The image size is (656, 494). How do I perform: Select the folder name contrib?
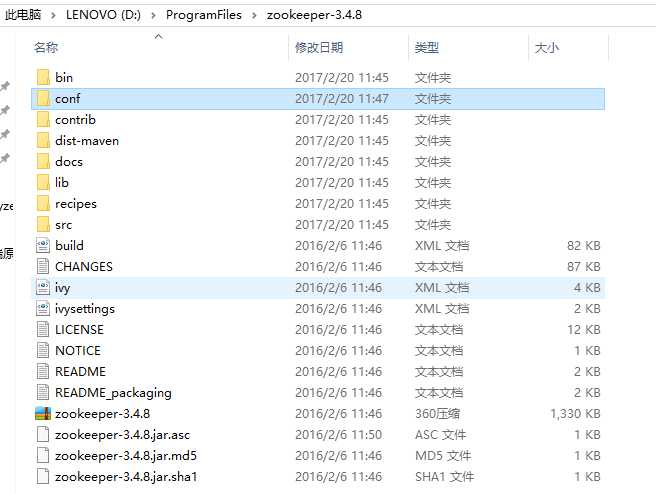click(75, 119)
